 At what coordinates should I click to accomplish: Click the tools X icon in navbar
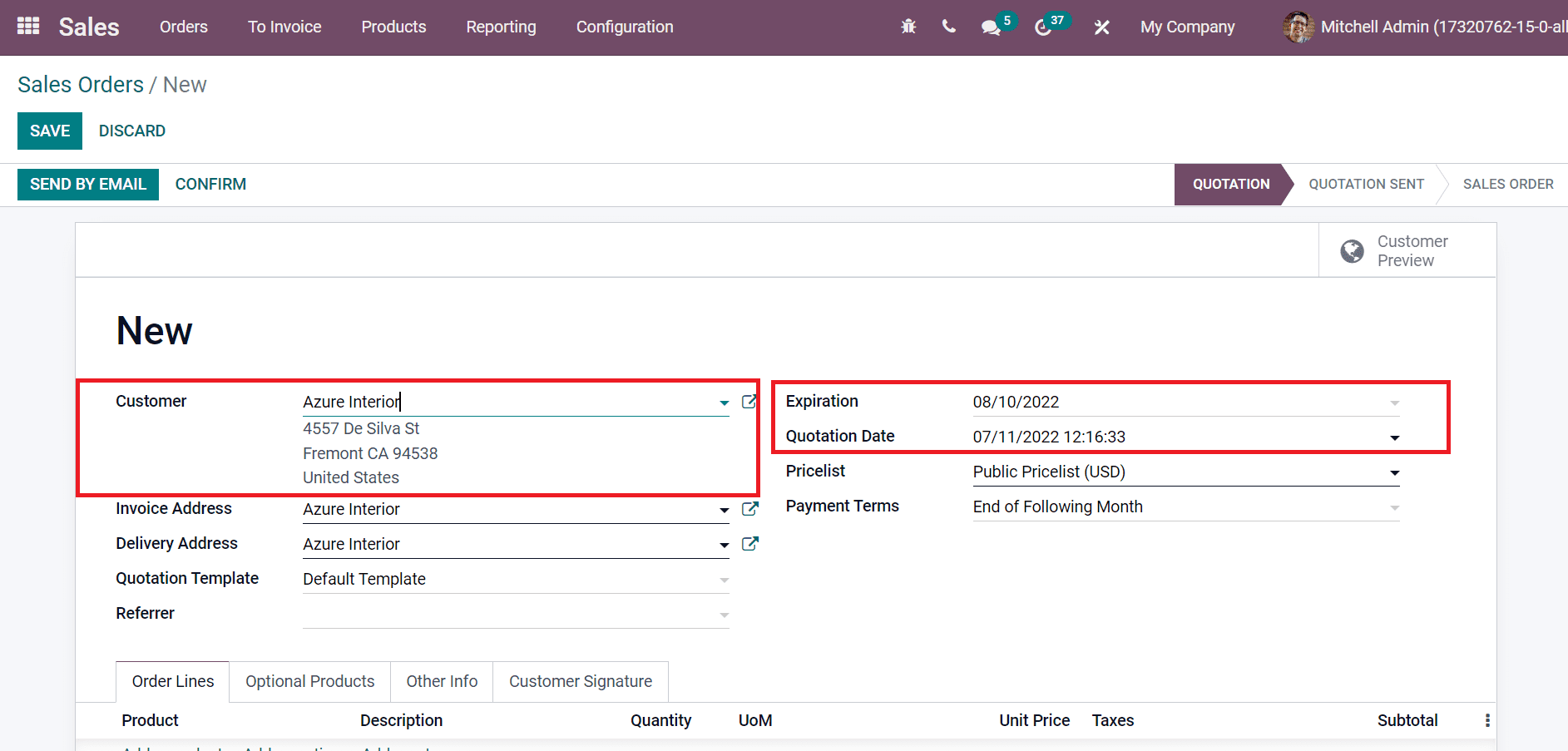[x=1101, y=27]
